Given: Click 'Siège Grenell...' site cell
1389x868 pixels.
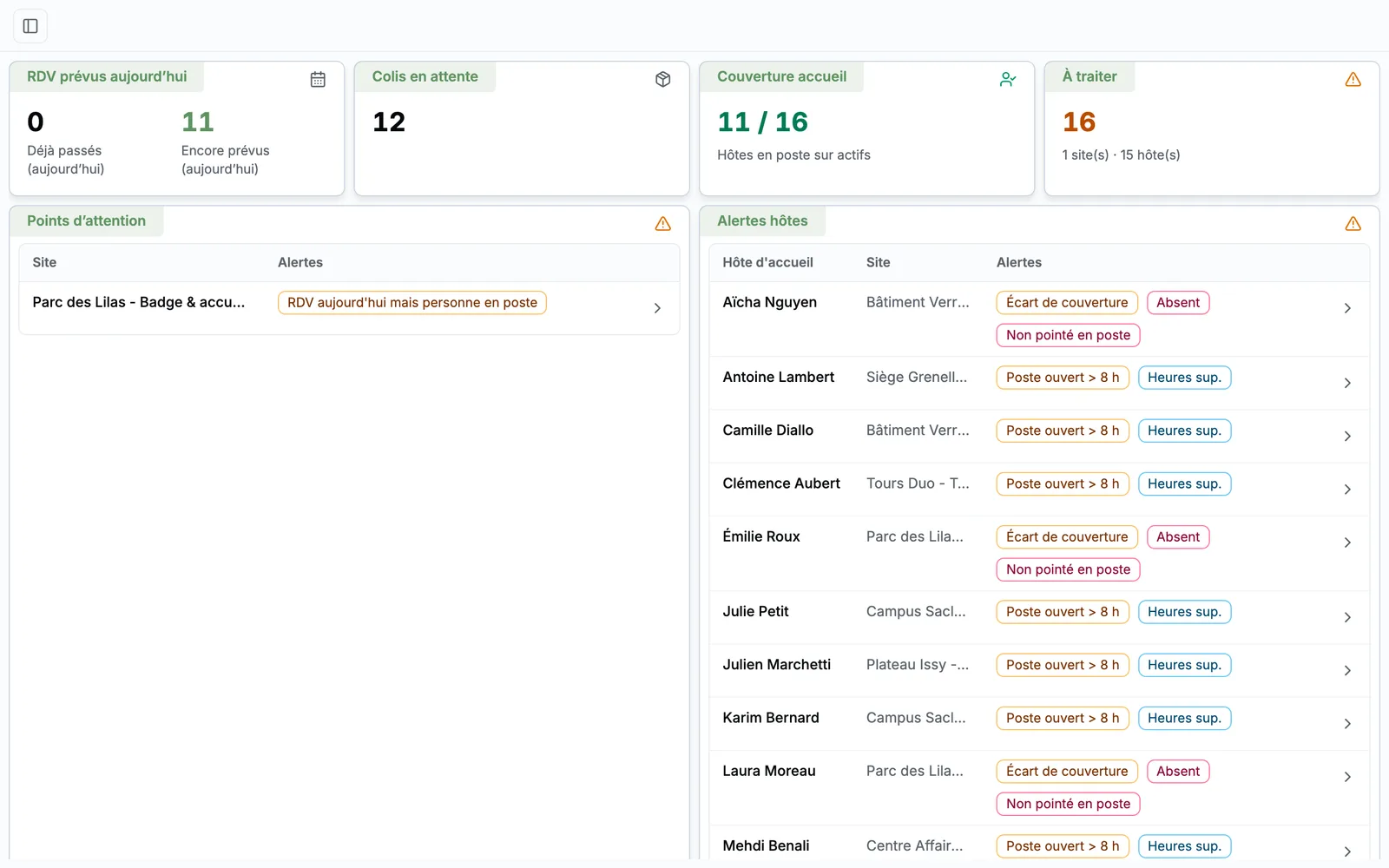Looking at the screenshot, I should 917,378.
